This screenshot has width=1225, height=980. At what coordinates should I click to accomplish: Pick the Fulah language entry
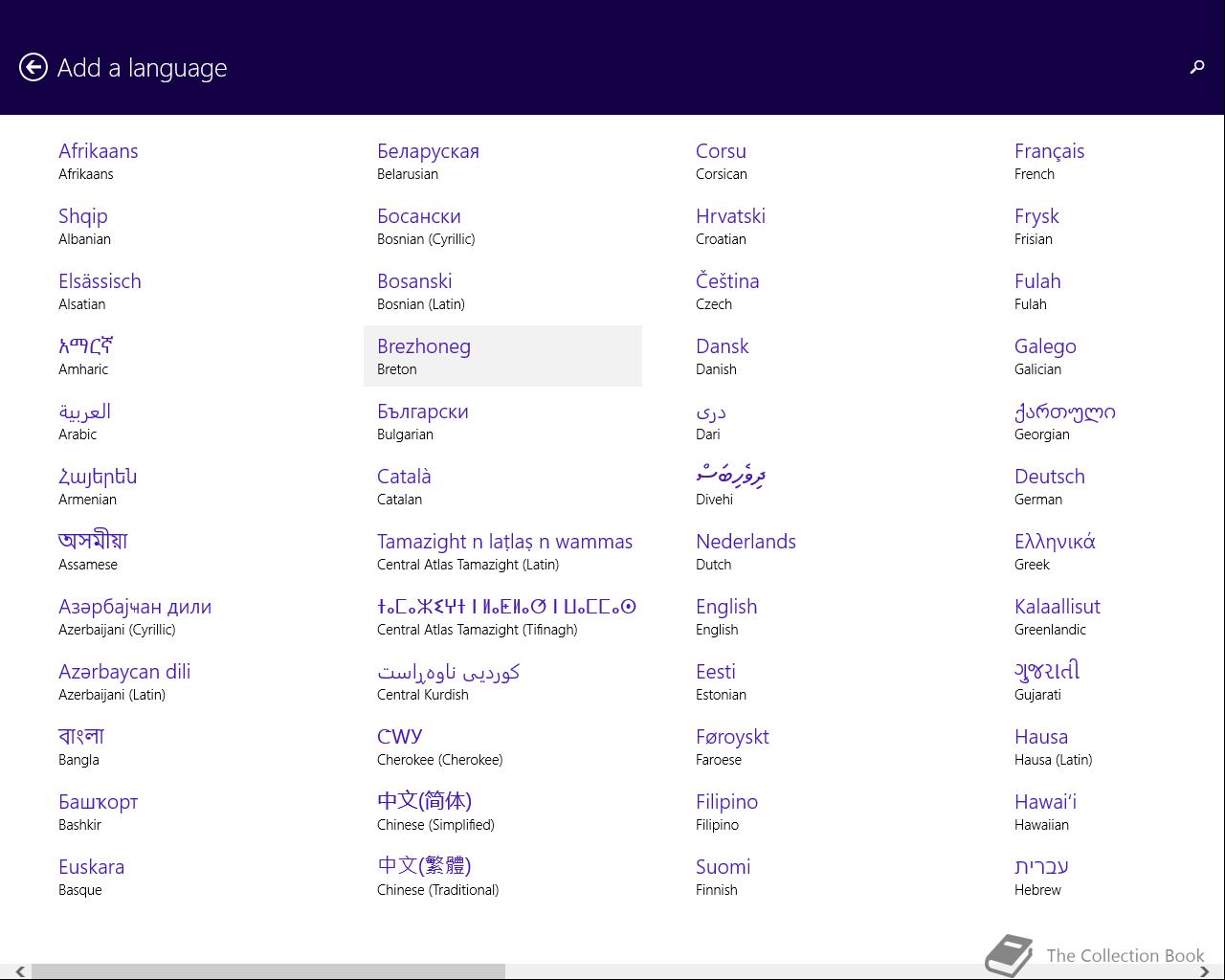[1113, 291]
